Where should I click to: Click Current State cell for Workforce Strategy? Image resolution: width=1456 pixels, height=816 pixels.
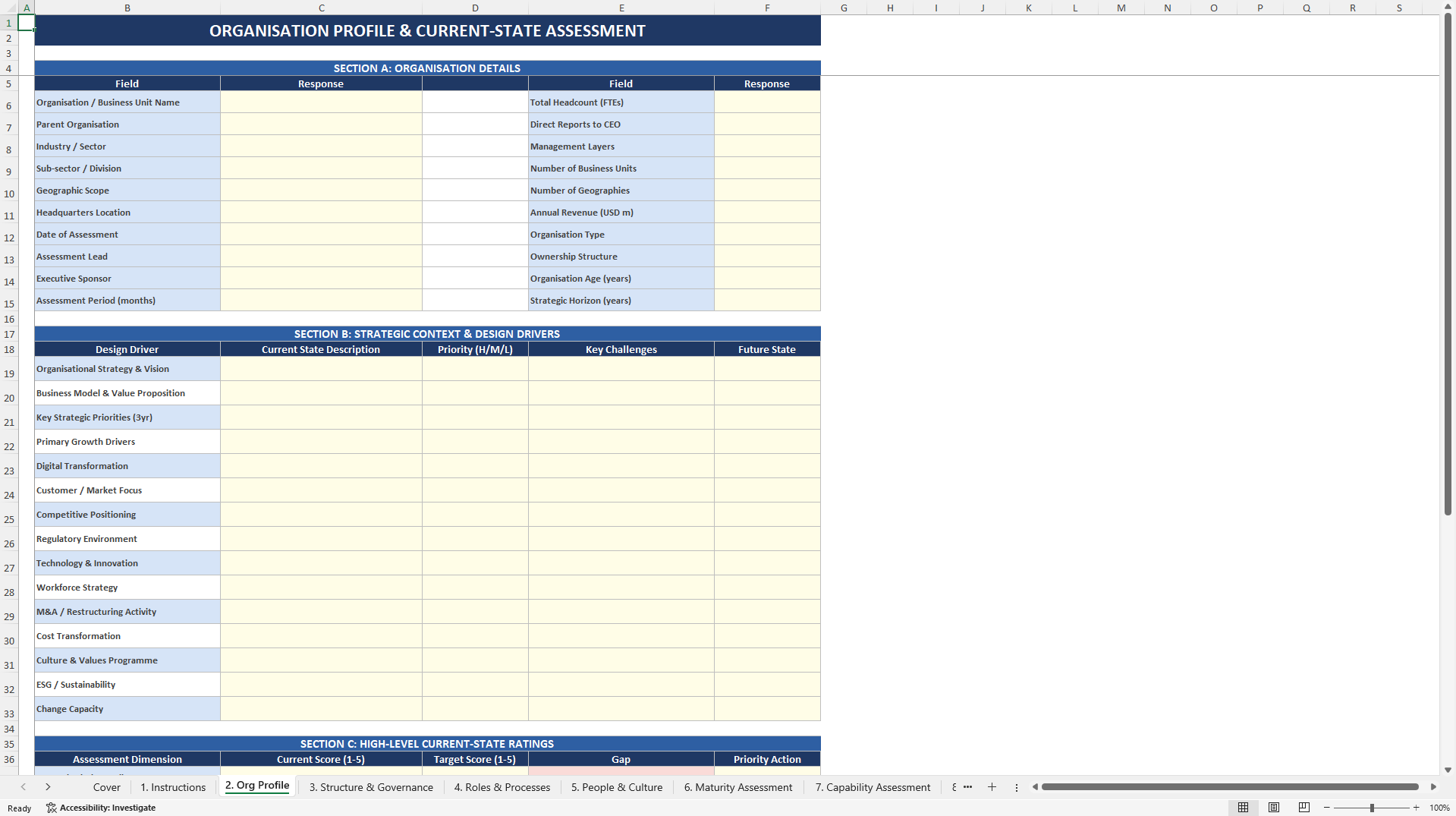[321, 587]
